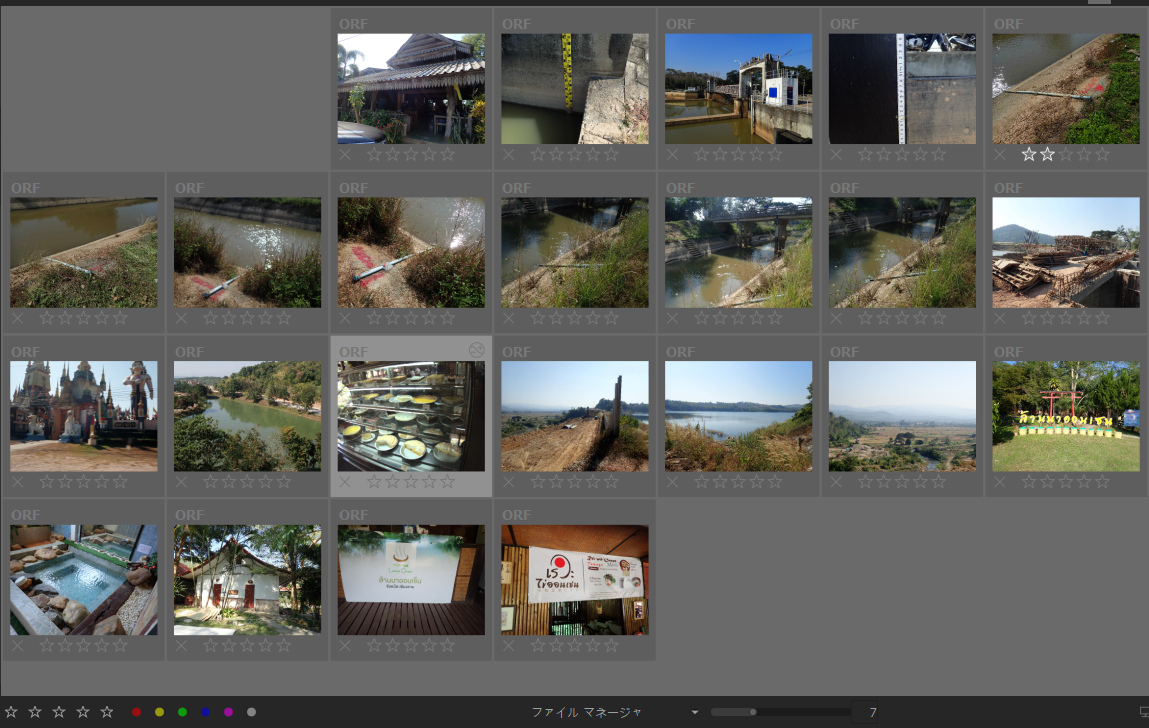Select the lake panorama thumbnail
The width and height of the screenshot is (1149, 728).
tap(739, 416)
